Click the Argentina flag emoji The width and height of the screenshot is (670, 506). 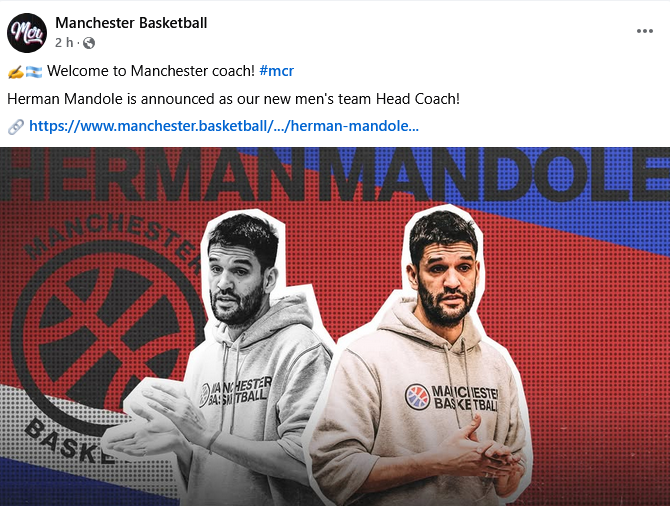pyautogui.click(x=34, y=72)
